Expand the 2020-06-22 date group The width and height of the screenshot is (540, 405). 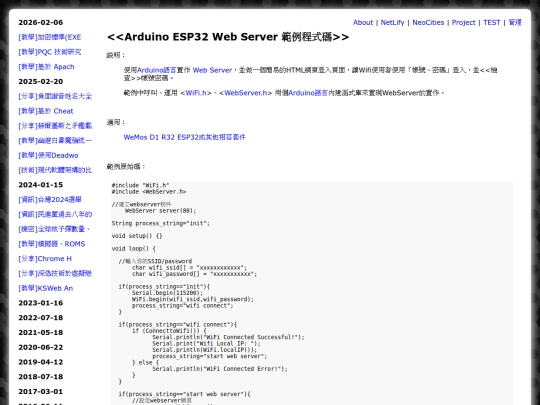(x=41, y=347)
